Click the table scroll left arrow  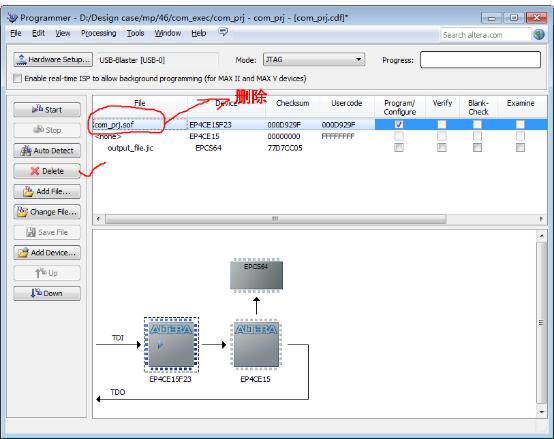tap(99, 219)
